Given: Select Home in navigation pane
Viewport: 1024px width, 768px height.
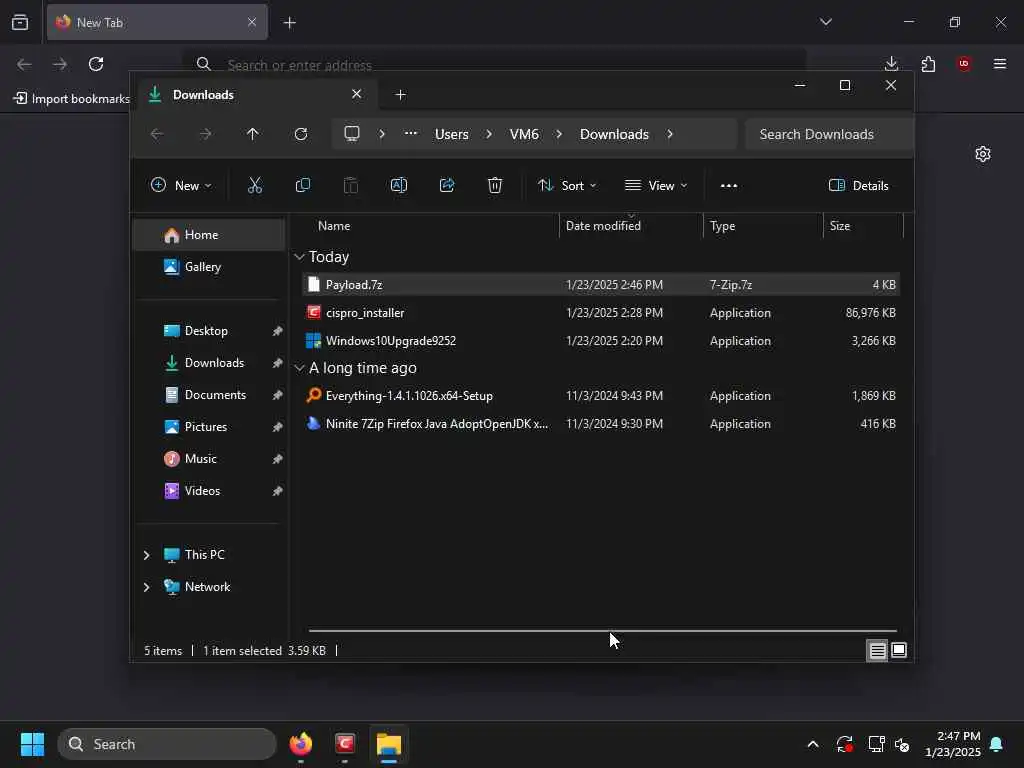Looking at the screenshot, I should pyautogui.click(x=209, y=235).
